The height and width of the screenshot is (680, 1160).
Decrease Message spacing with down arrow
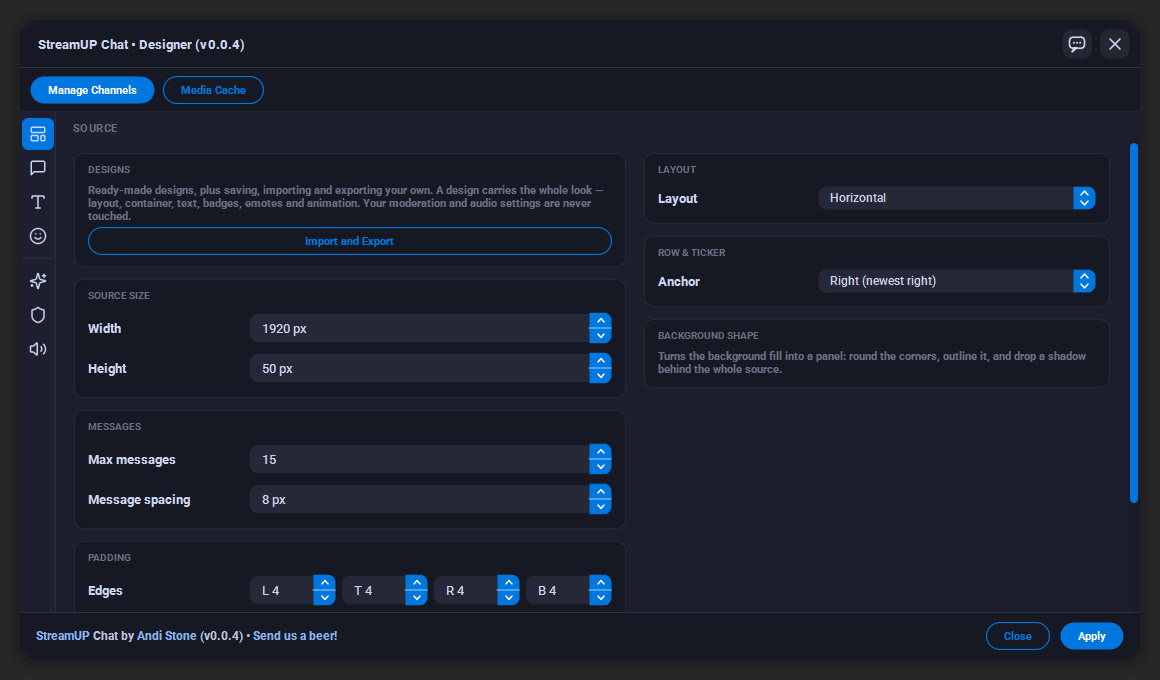(600, 507)
